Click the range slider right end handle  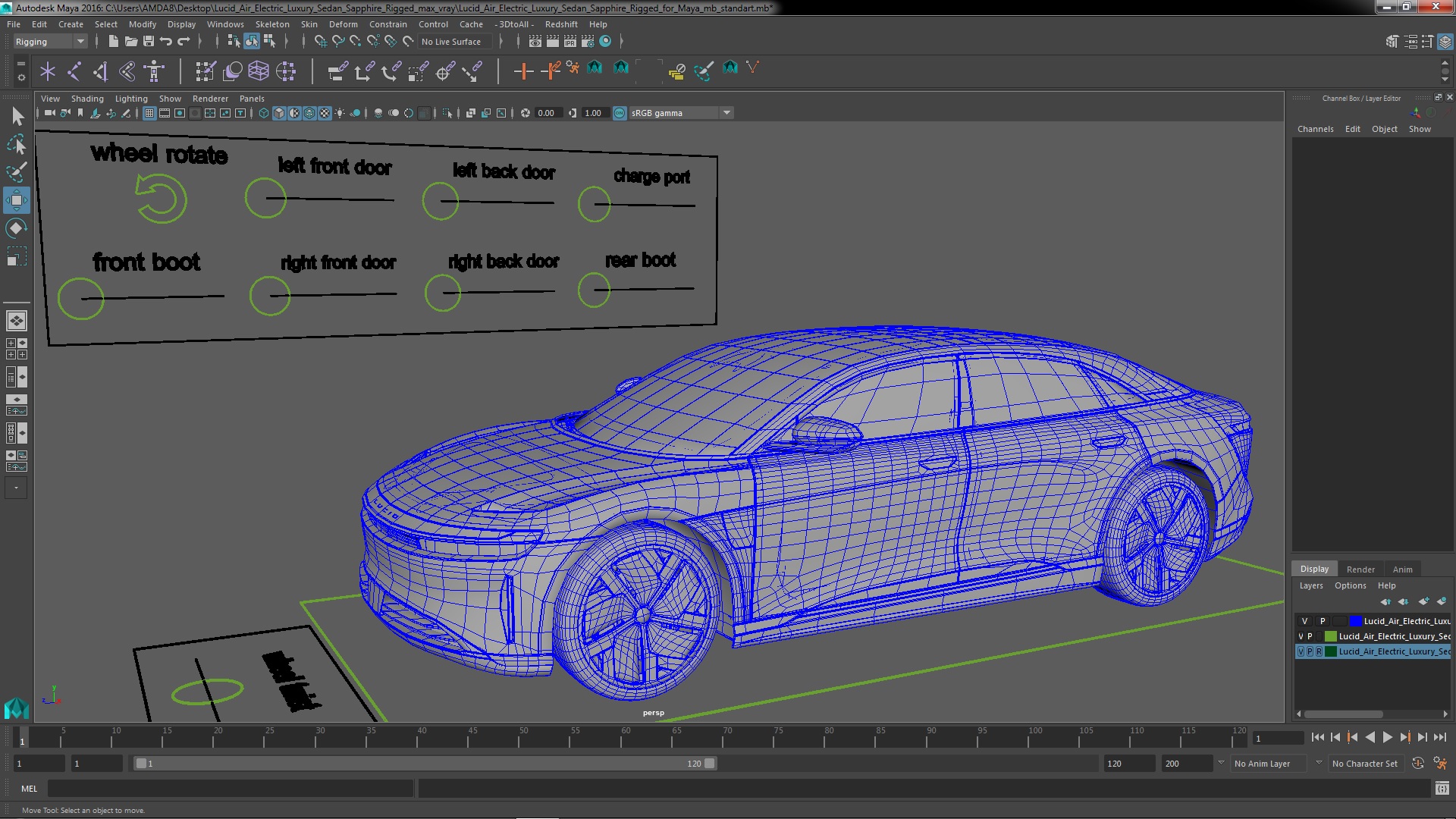[710, 764]
